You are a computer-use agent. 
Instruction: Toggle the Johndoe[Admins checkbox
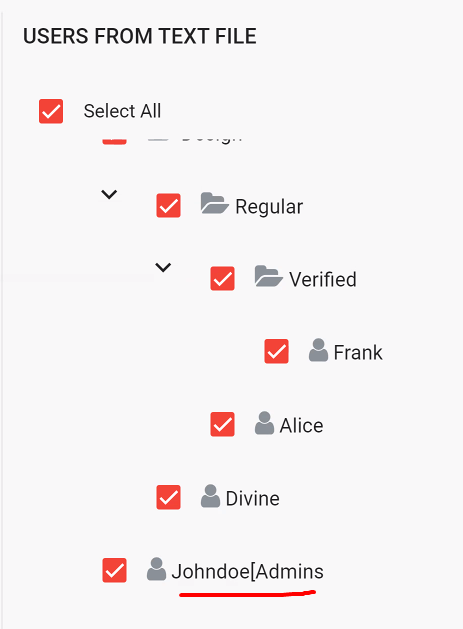tap(114, 570)
